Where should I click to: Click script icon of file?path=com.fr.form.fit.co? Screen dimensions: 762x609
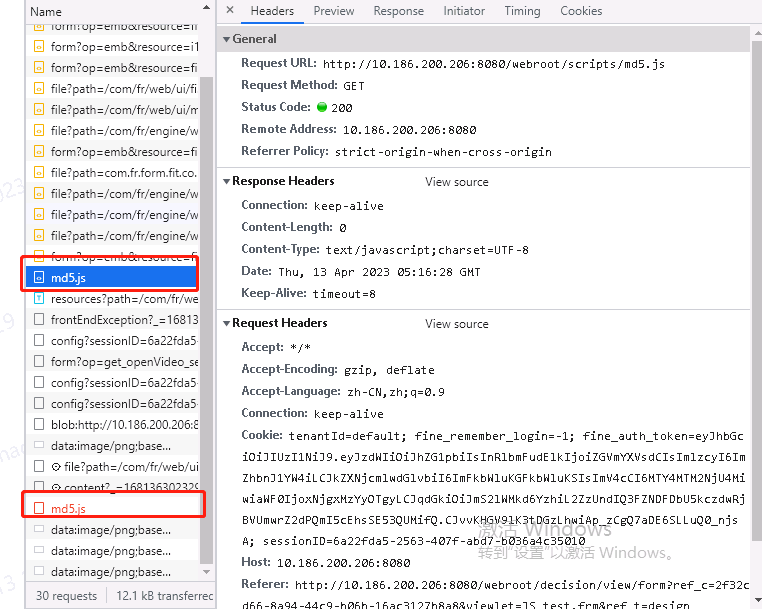coord(39,173)
